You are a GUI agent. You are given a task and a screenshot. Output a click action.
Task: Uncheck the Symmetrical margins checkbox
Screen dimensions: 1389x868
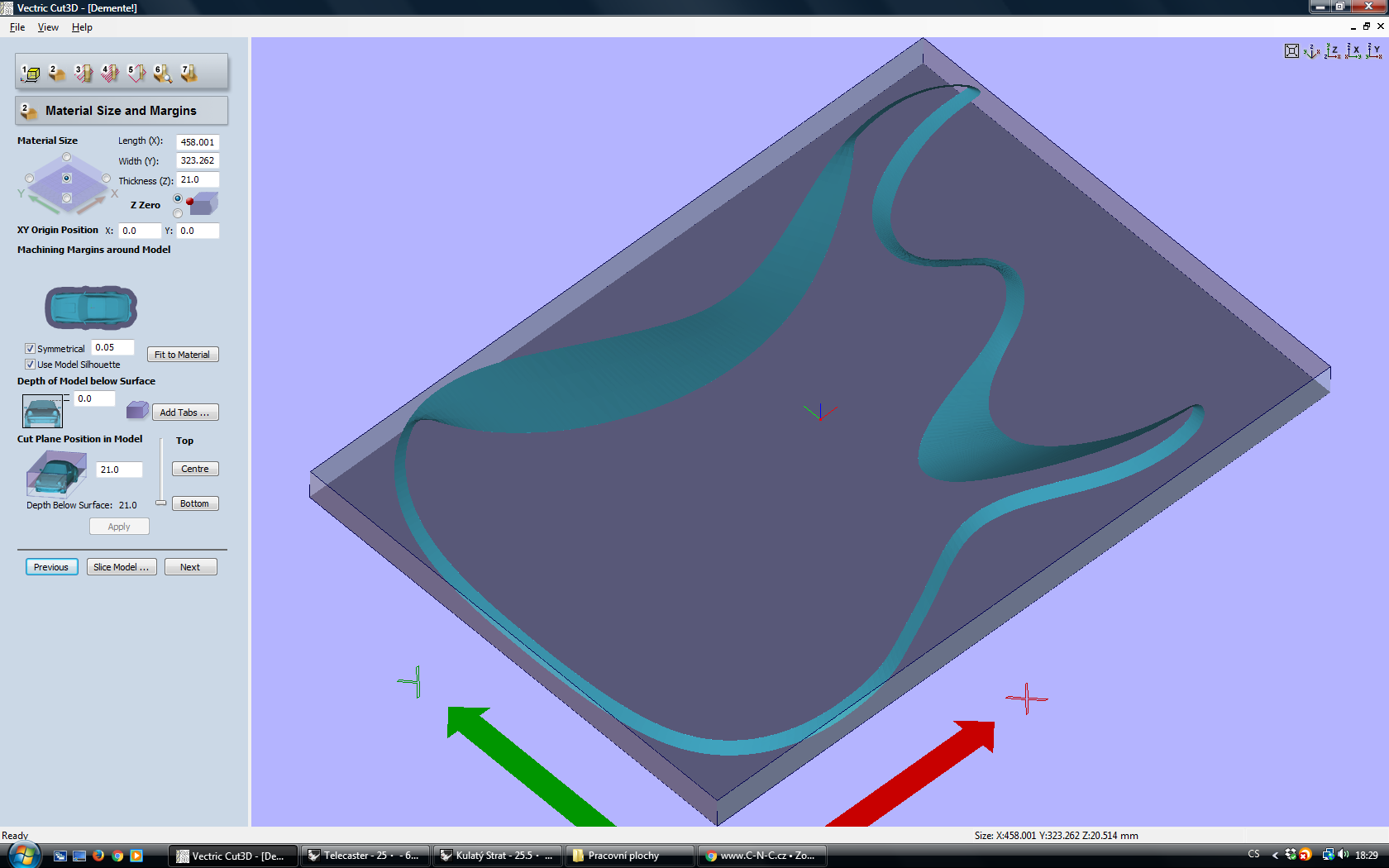tap(30, 349)
